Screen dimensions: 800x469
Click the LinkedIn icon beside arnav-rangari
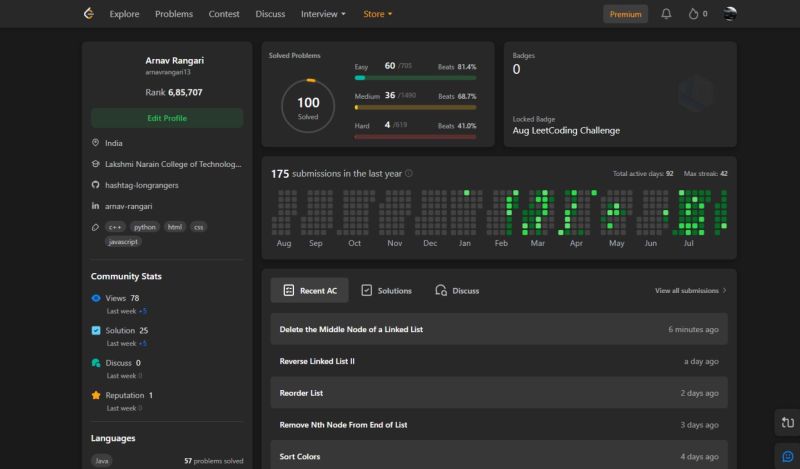coord(95,206)
